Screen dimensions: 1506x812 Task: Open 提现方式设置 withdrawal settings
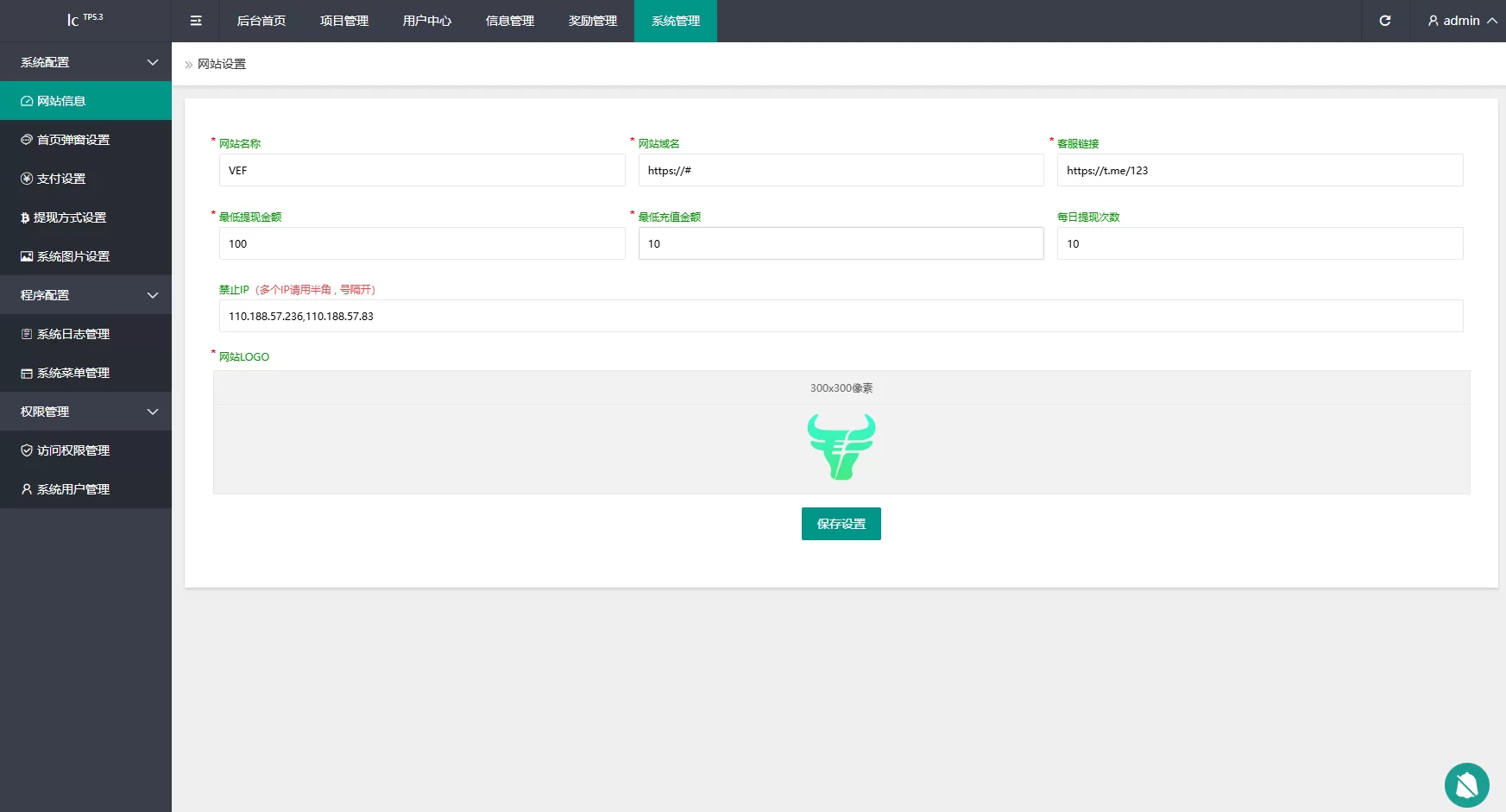point(69,217)
